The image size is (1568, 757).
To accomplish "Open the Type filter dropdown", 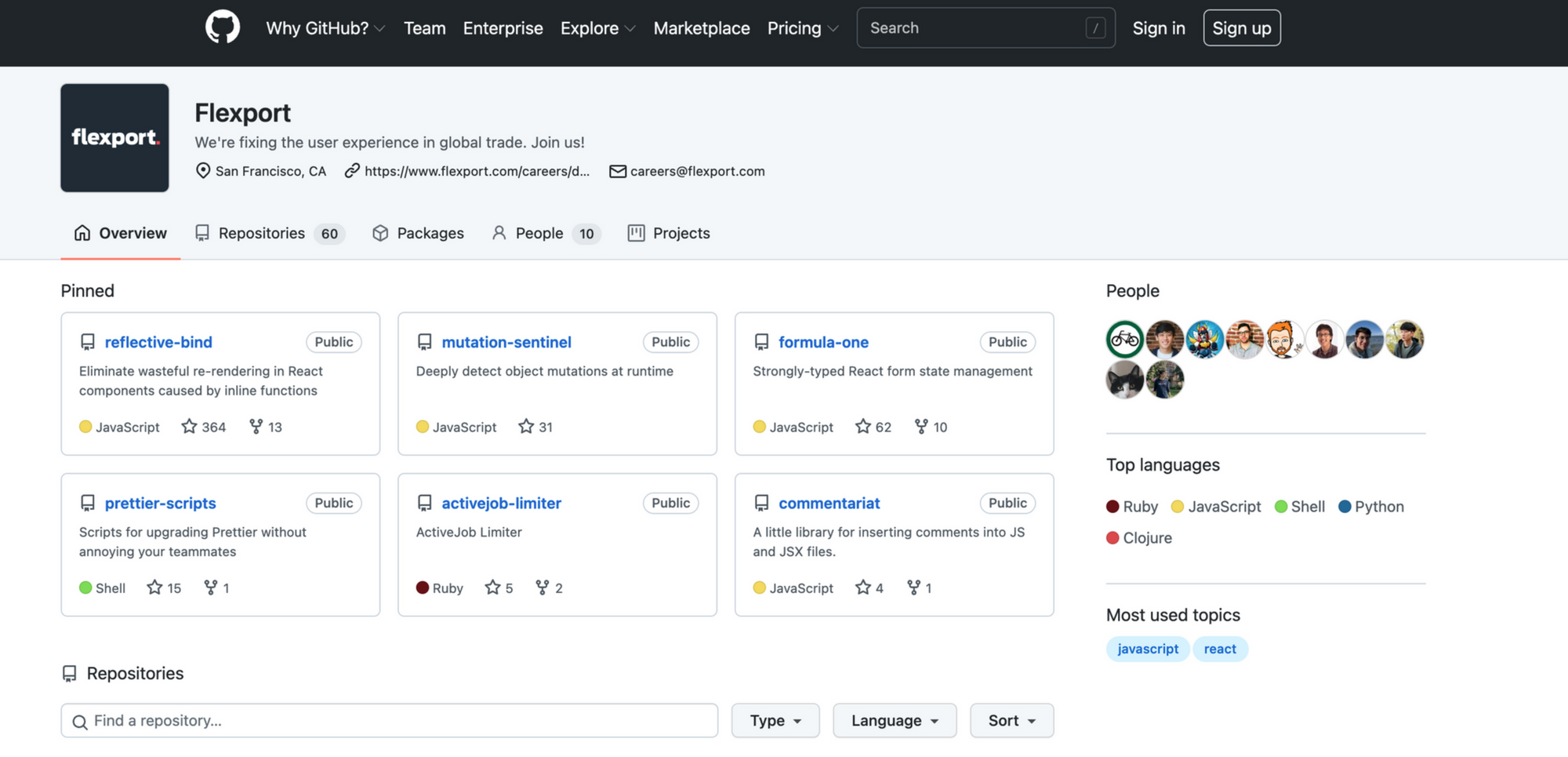I will 775,721.
